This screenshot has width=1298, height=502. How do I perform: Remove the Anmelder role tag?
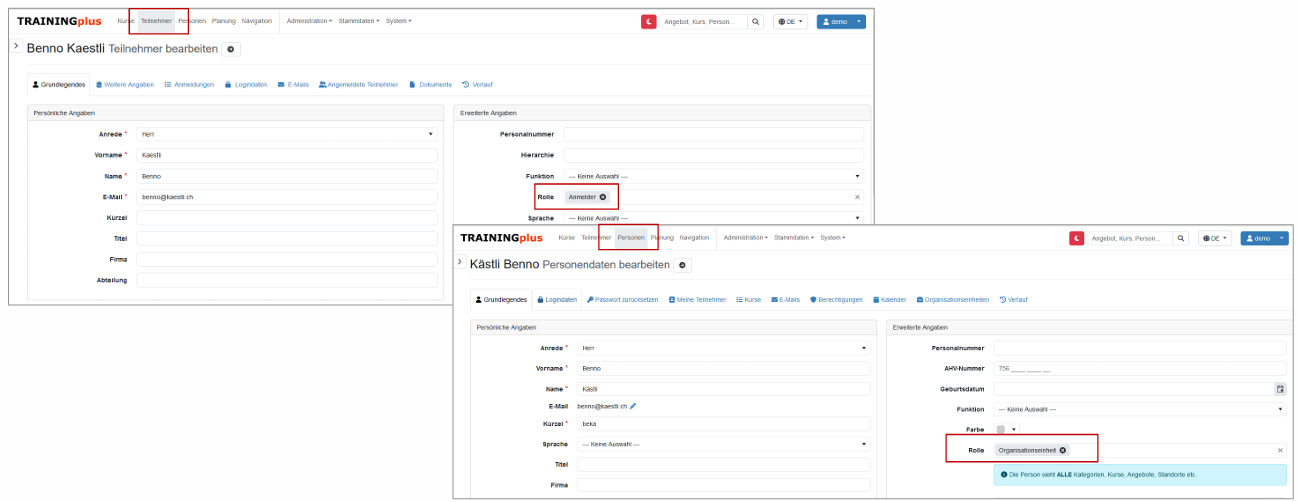click(x=603, y=197)
